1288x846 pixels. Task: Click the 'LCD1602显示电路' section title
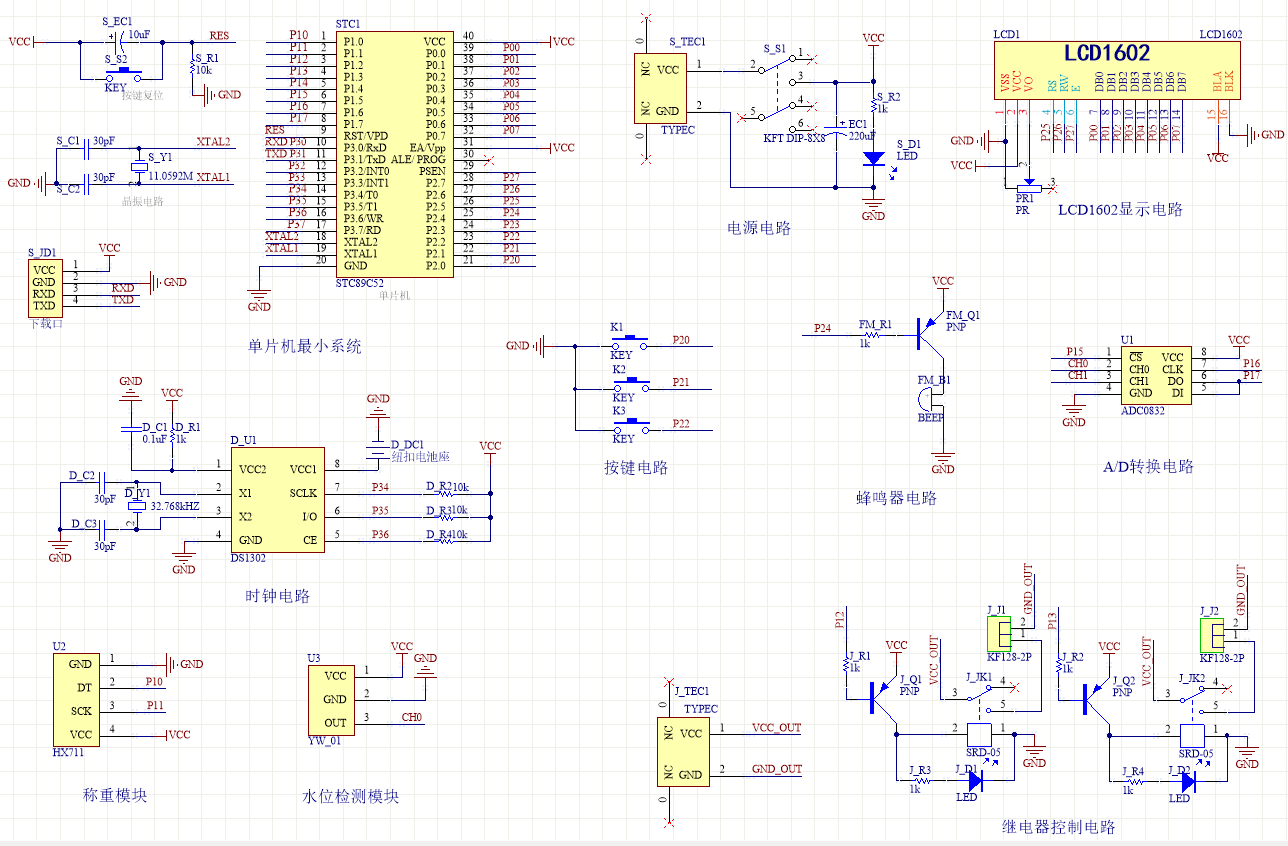click(1120, 210)
